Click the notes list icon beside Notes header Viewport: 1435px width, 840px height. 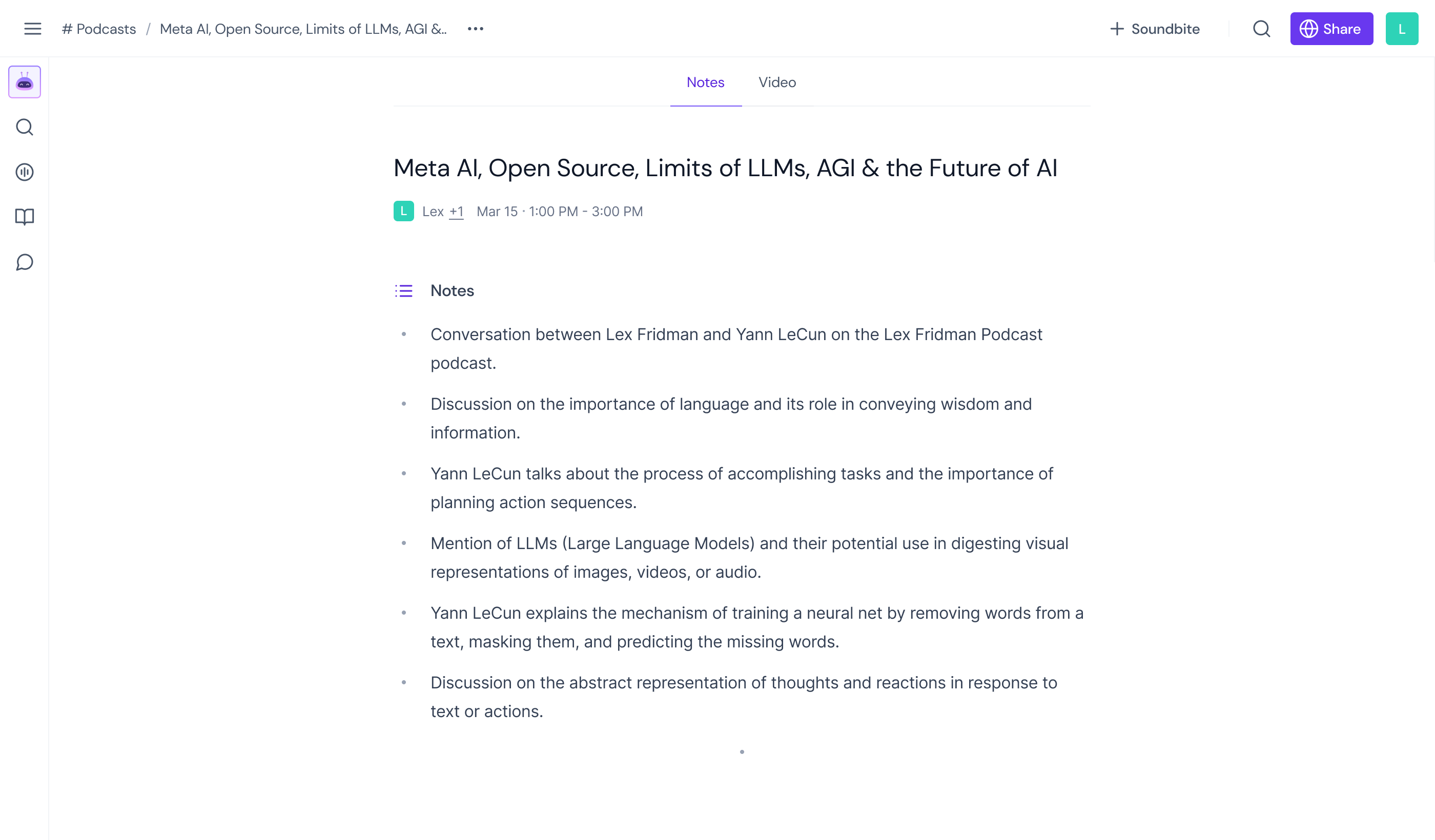point(403,291)
